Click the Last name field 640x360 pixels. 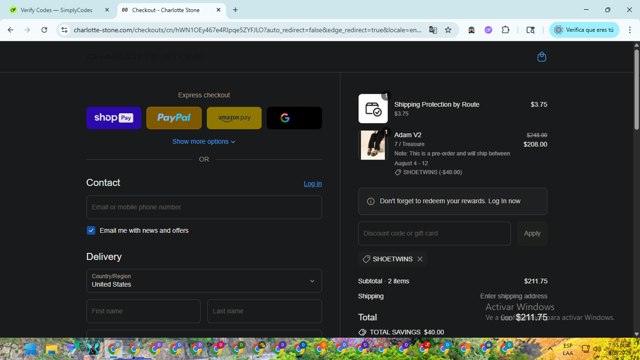point(264,311)
